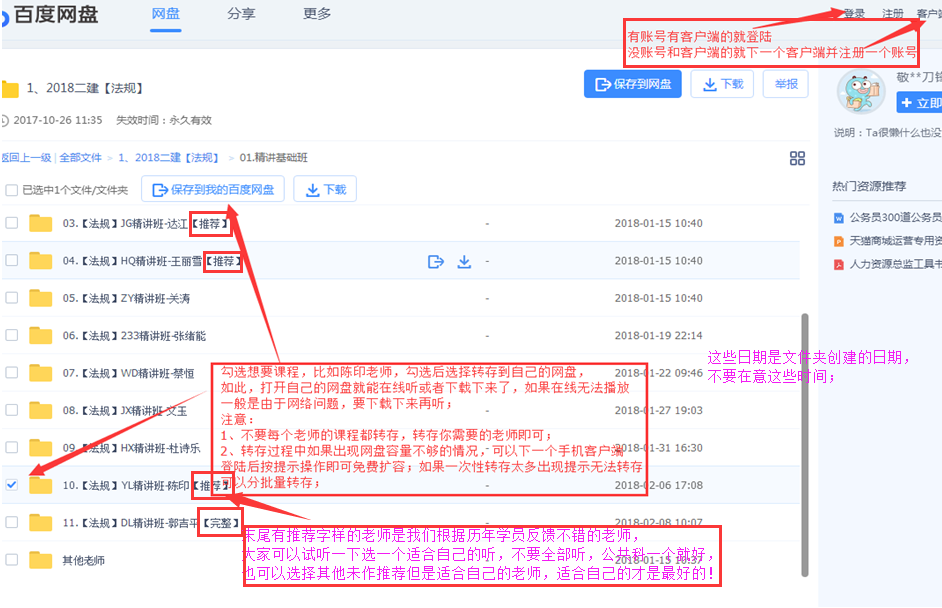
Task: Click the sharer's avatar image
Action: [861, 92]
